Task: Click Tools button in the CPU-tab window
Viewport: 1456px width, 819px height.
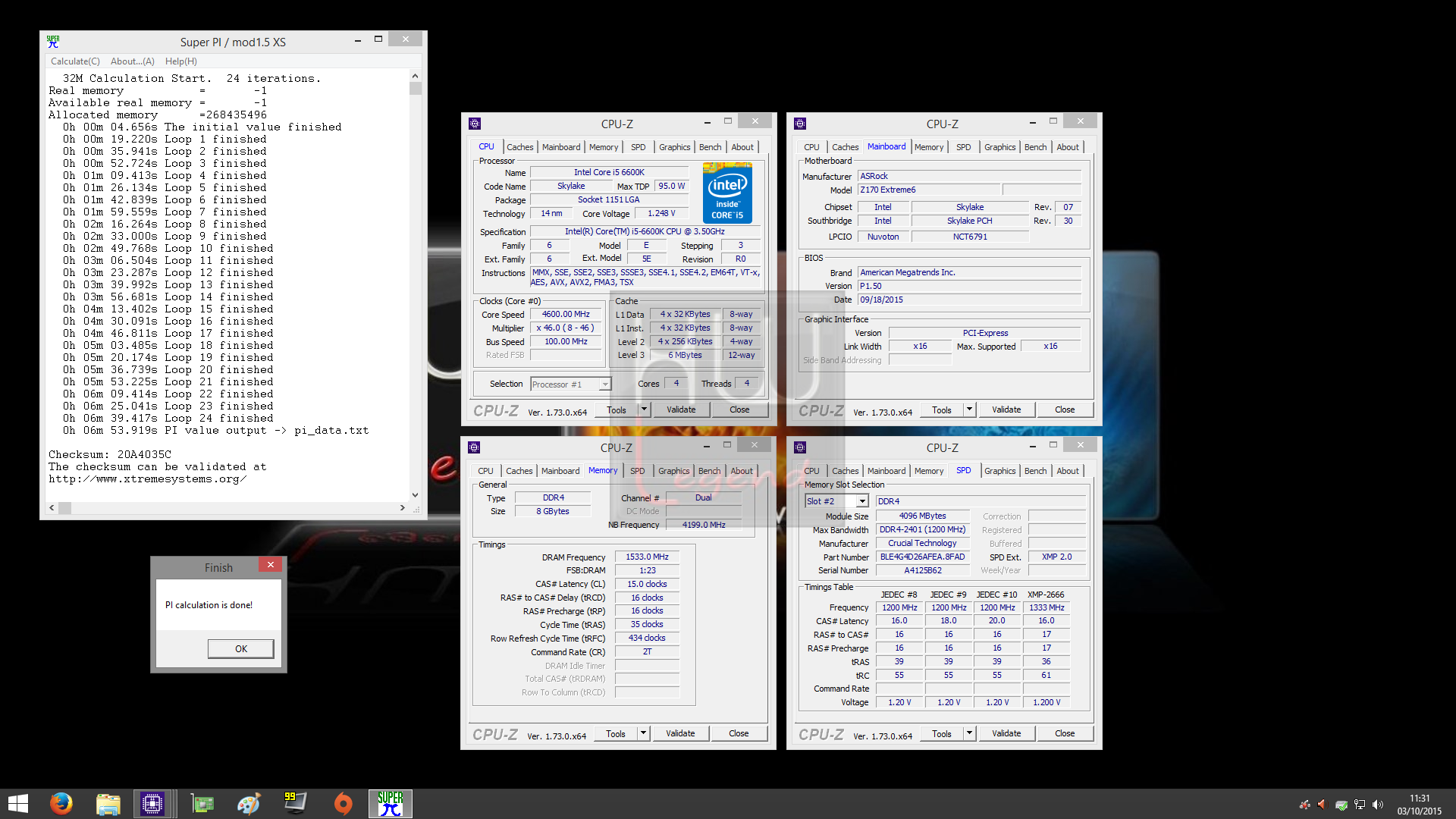Action: pyautogui.click(x=617, y=409)
